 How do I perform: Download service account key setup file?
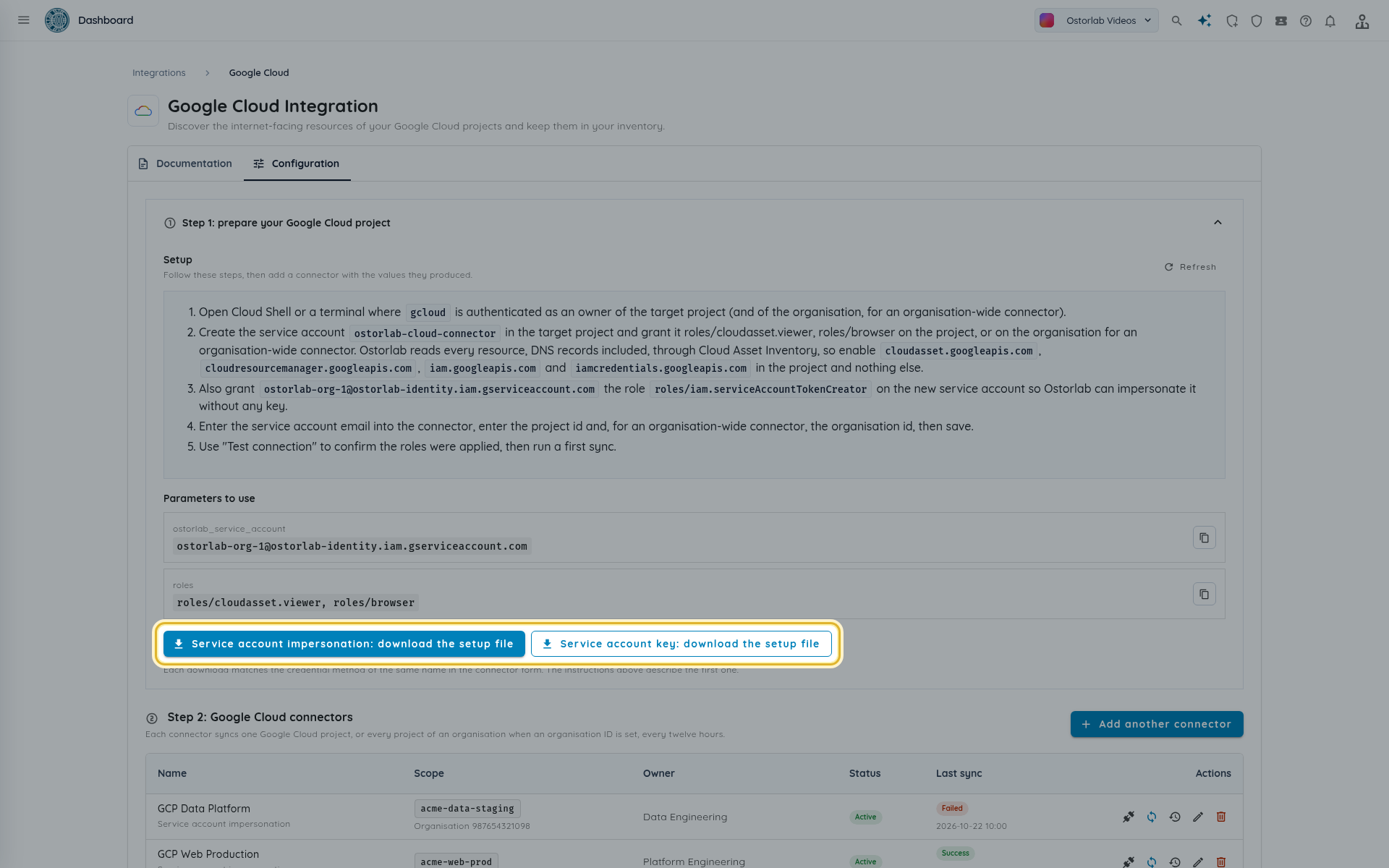pos(681,644)
